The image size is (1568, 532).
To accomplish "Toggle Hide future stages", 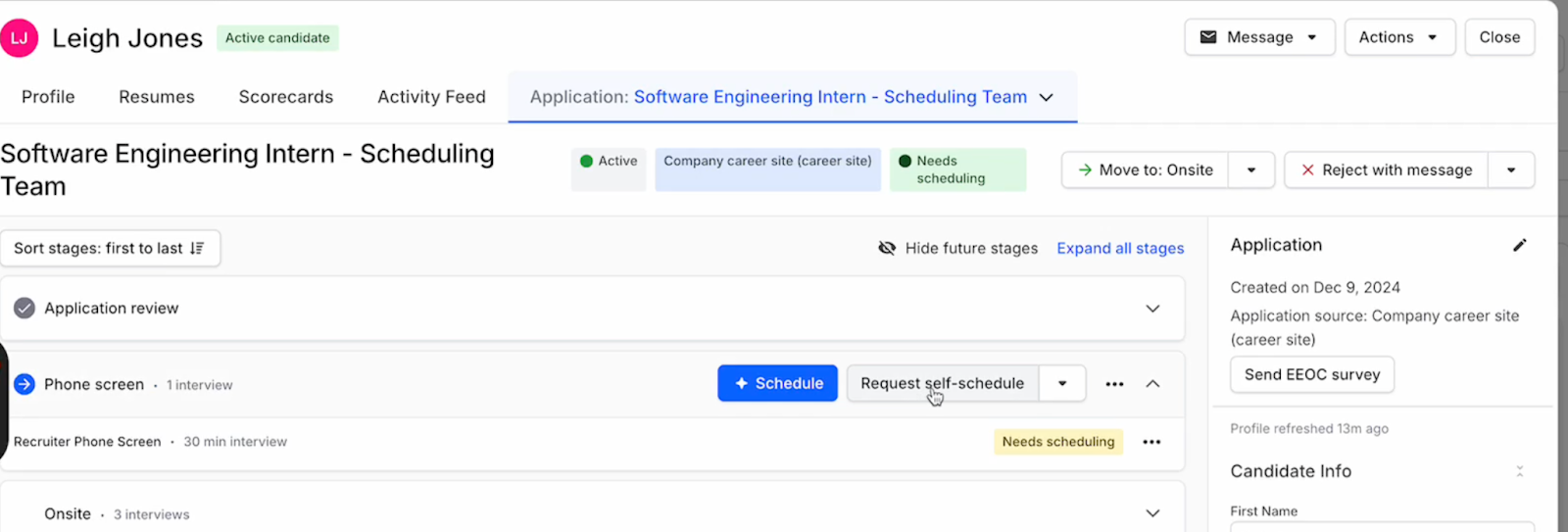I will click(957, 249).
